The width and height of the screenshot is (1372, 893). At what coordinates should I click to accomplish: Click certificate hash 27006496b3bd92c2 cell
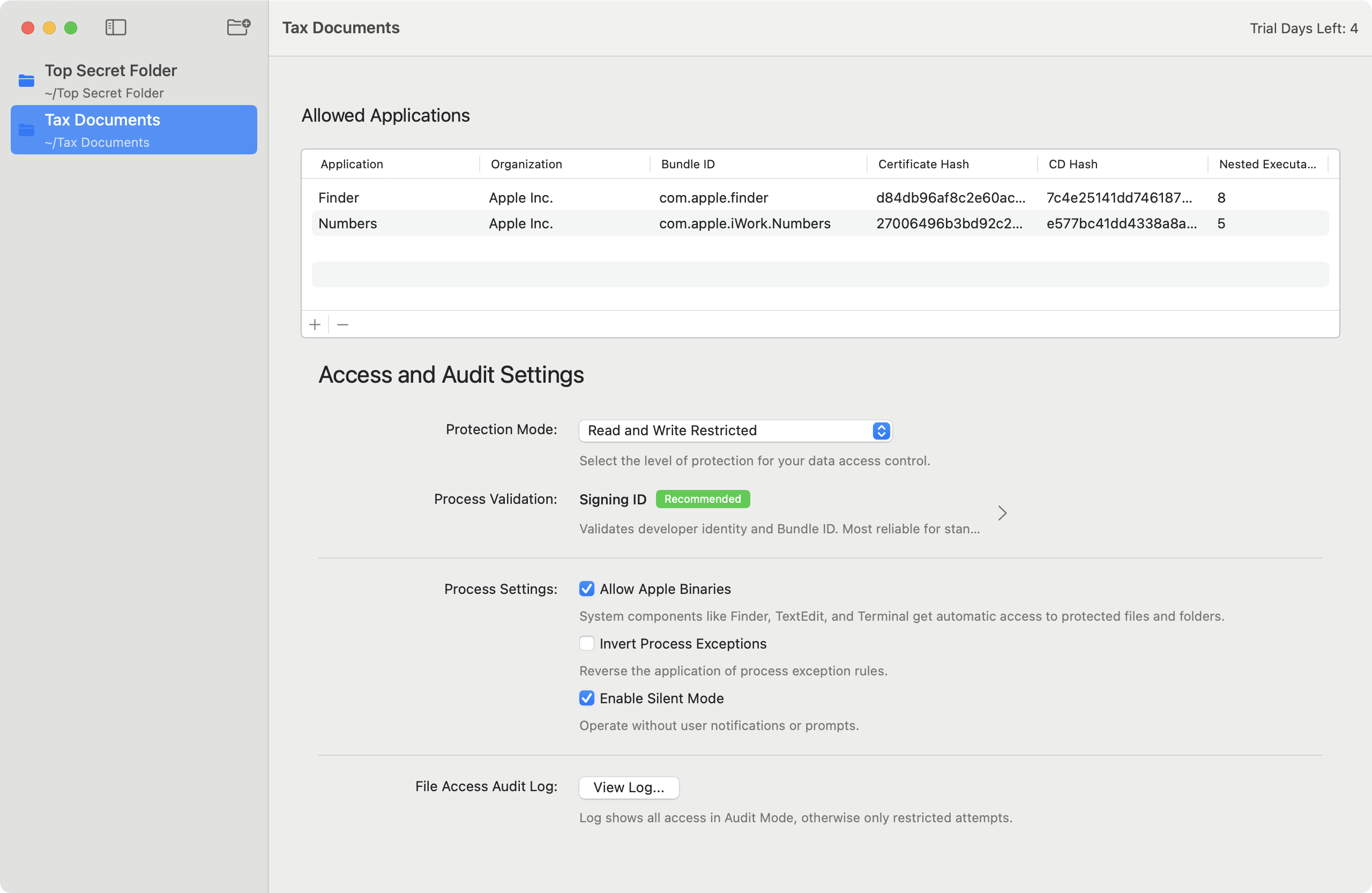[950, 223]
